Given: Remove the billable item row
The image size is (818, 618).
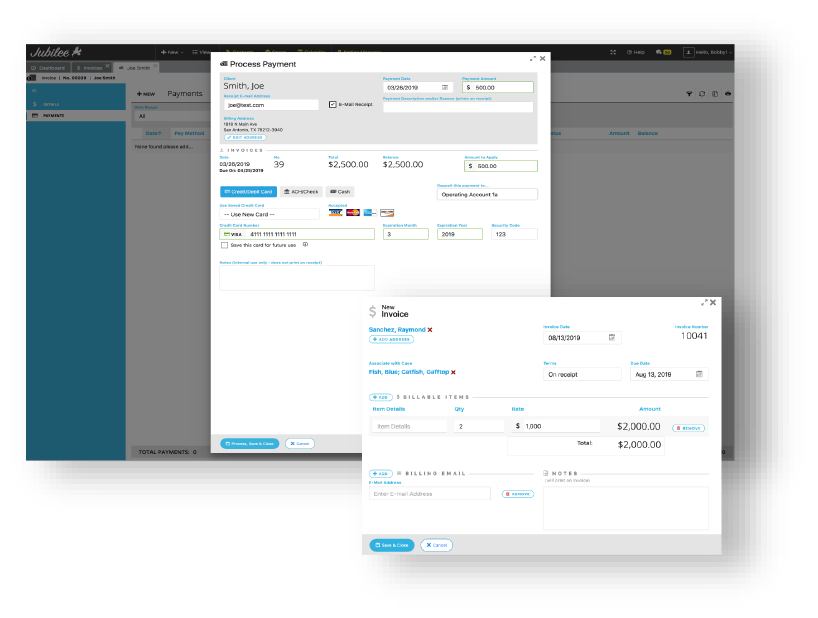Looking at the screenshot, I should (688, 428).
